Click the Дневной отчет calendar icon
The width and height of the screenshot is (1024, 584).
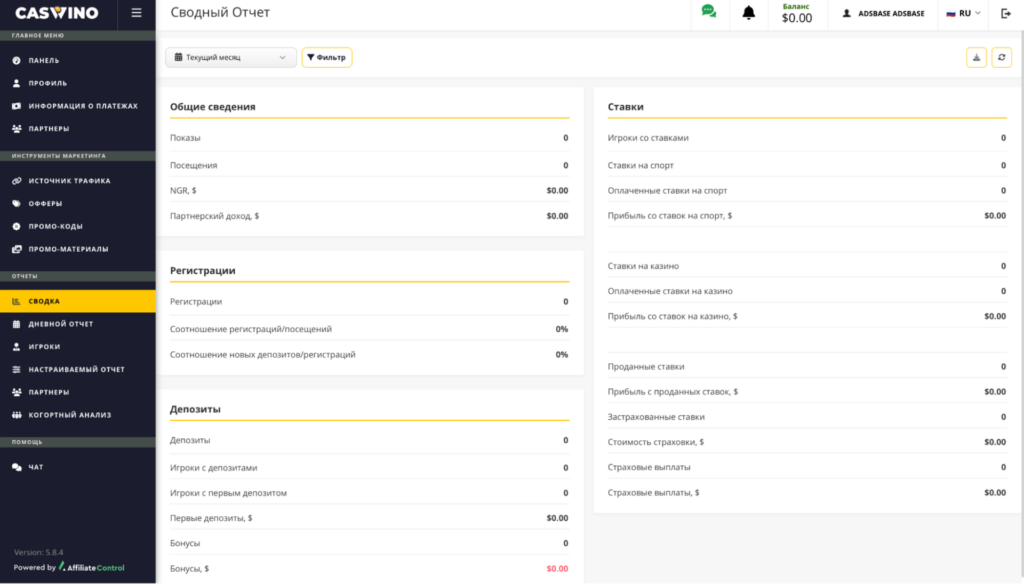16,324
